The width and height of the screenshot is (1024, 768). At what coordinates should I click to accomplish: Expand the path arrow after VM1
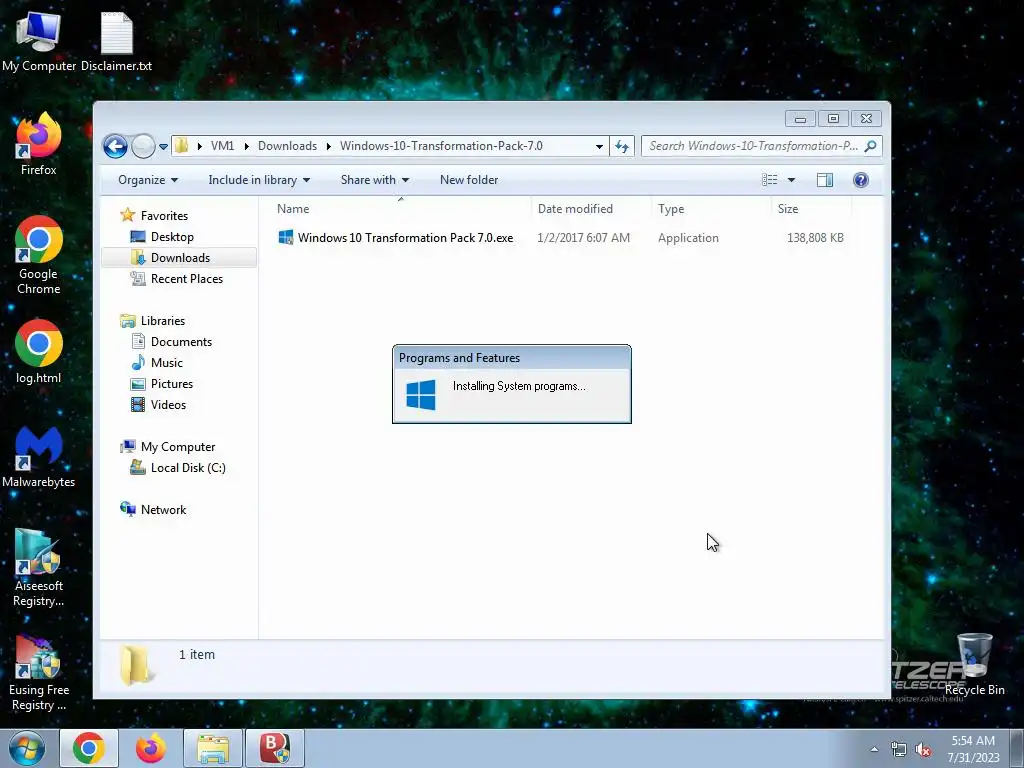coord(246,146)
